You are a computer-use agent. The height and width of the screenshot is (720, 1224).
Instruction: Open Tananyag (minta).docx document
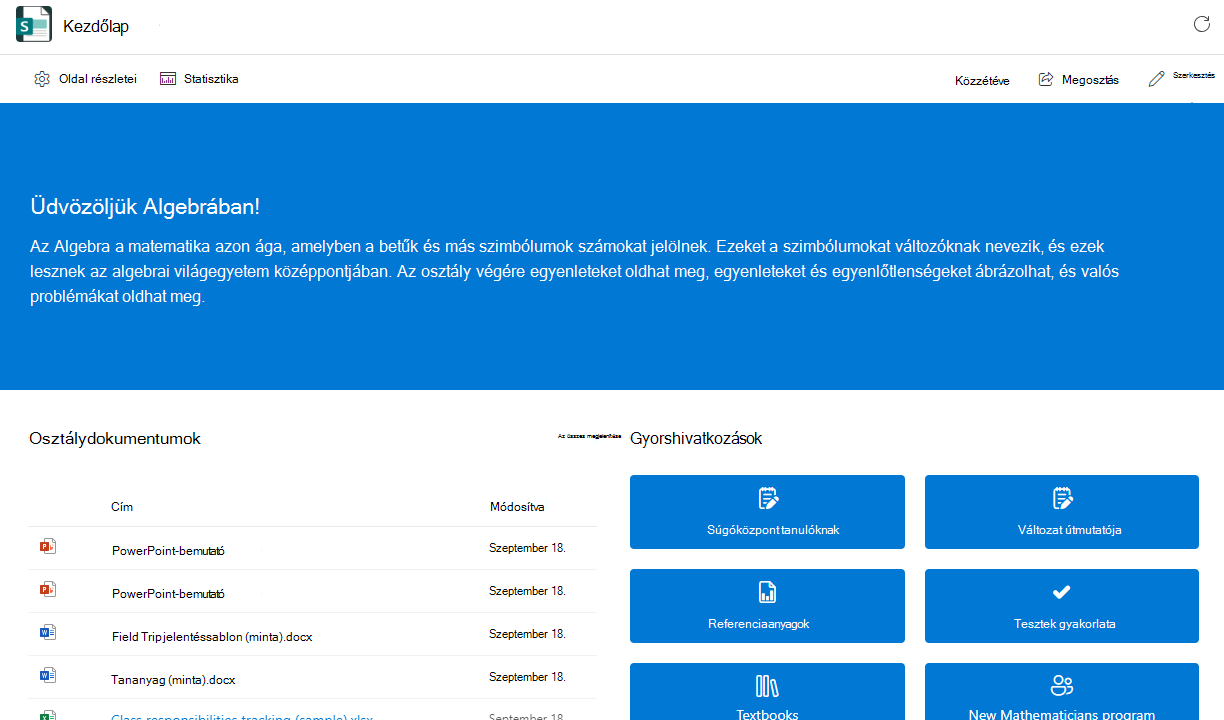click(x=174, y=679)
